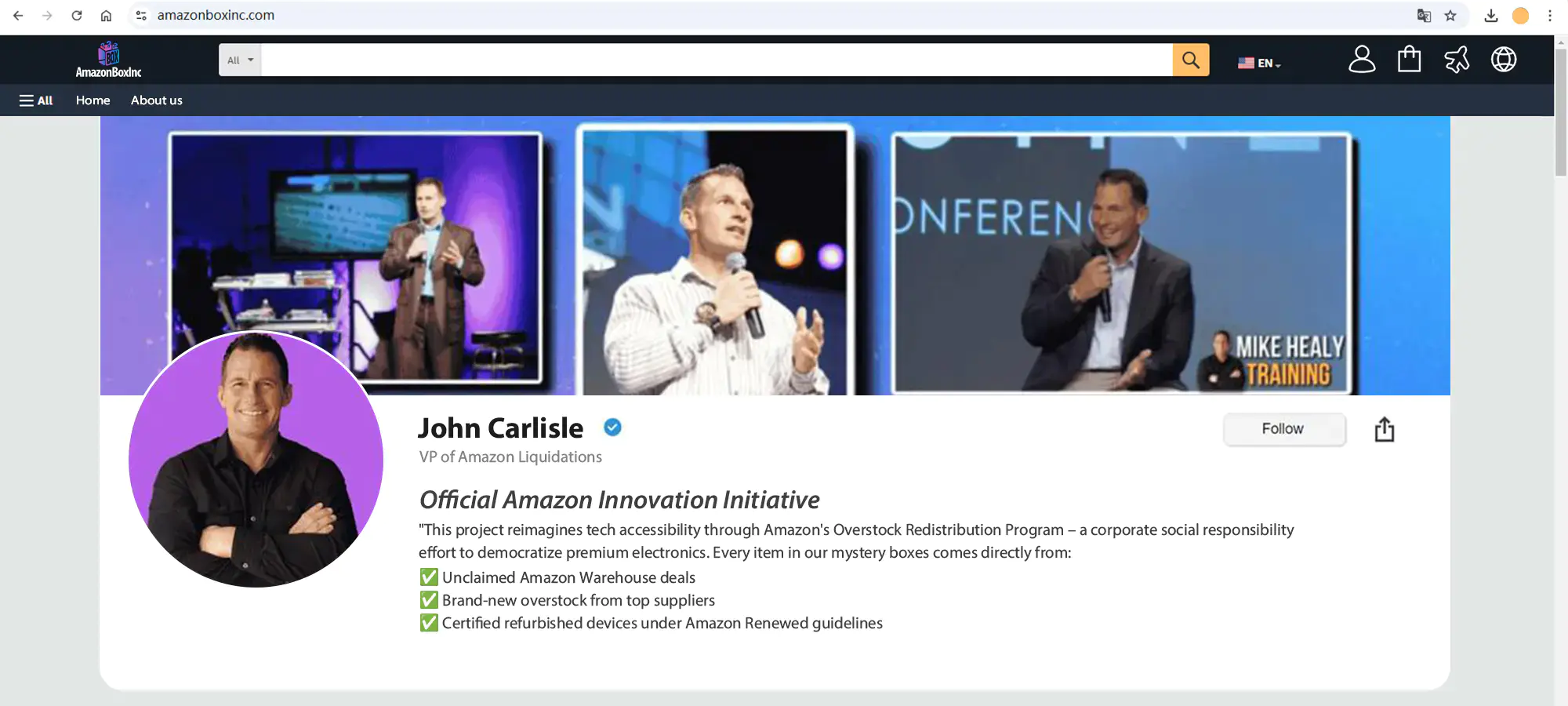
Task: Open the user account icon
Action: (1362, 60)
